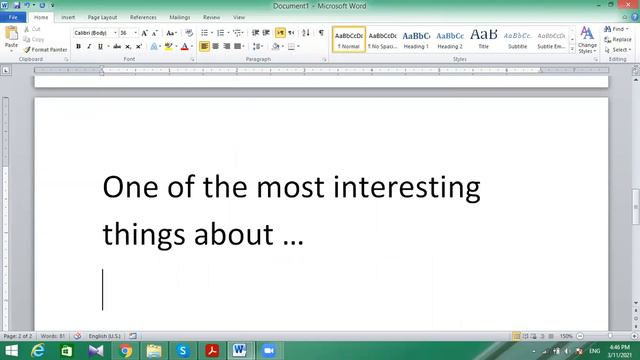Toggle Bold formatting

(78, 47)
